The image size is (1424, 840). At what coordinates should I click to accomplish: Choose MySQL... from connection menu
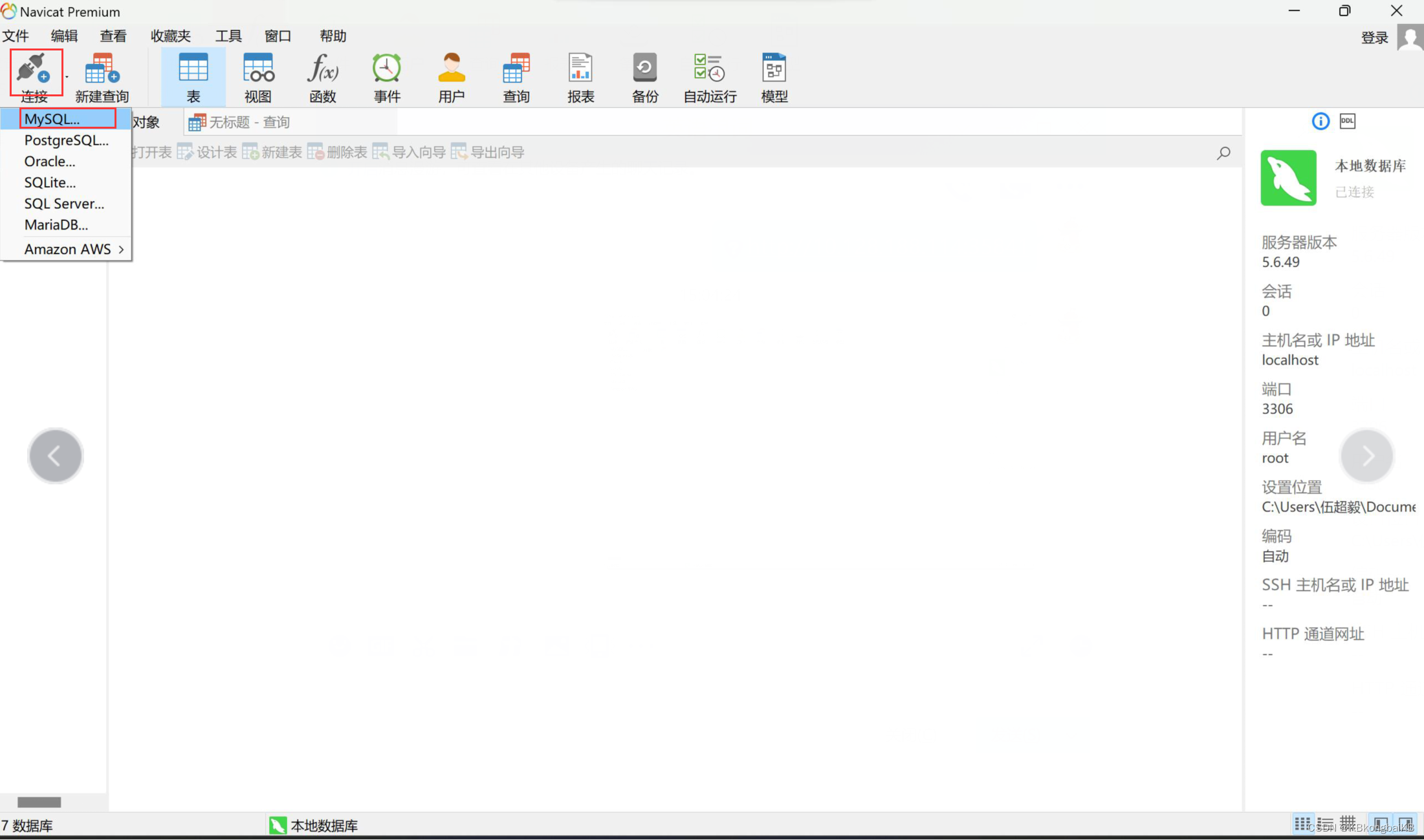tap(52, 119)
